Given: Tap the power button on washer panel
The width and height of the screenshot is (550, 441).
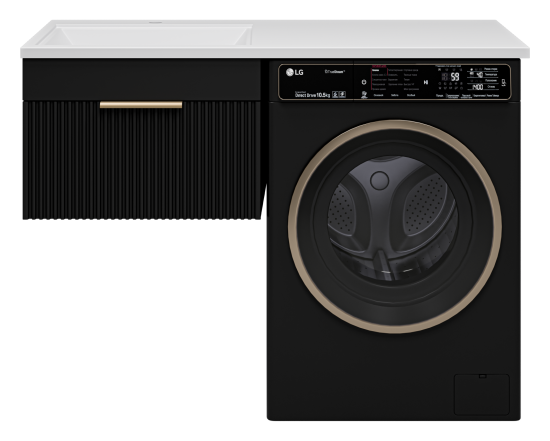Looking at the screenshot, I should [364, 82].
